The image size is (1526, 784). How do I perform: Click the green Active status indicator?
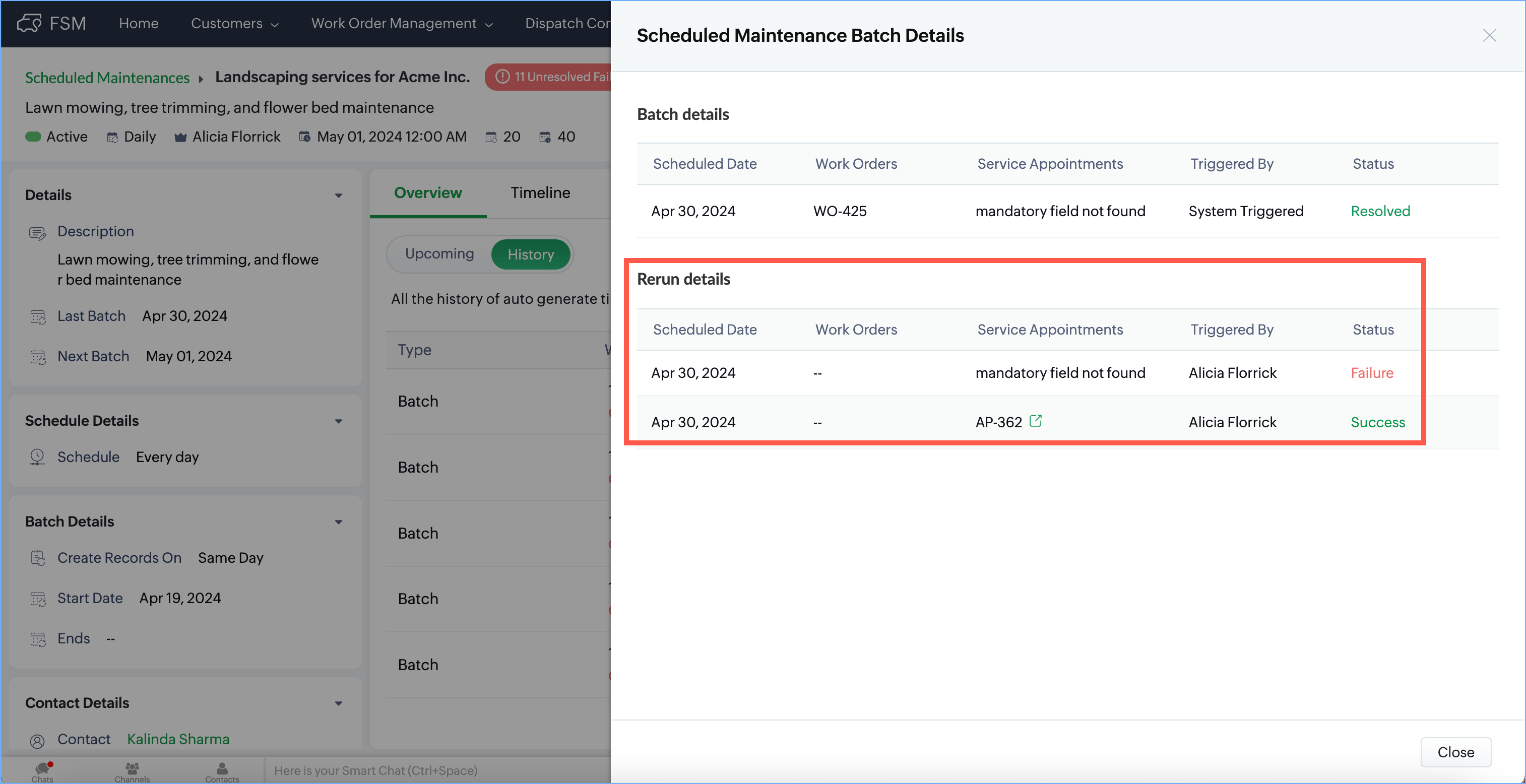pyautogui.click(x=33, y=137)
